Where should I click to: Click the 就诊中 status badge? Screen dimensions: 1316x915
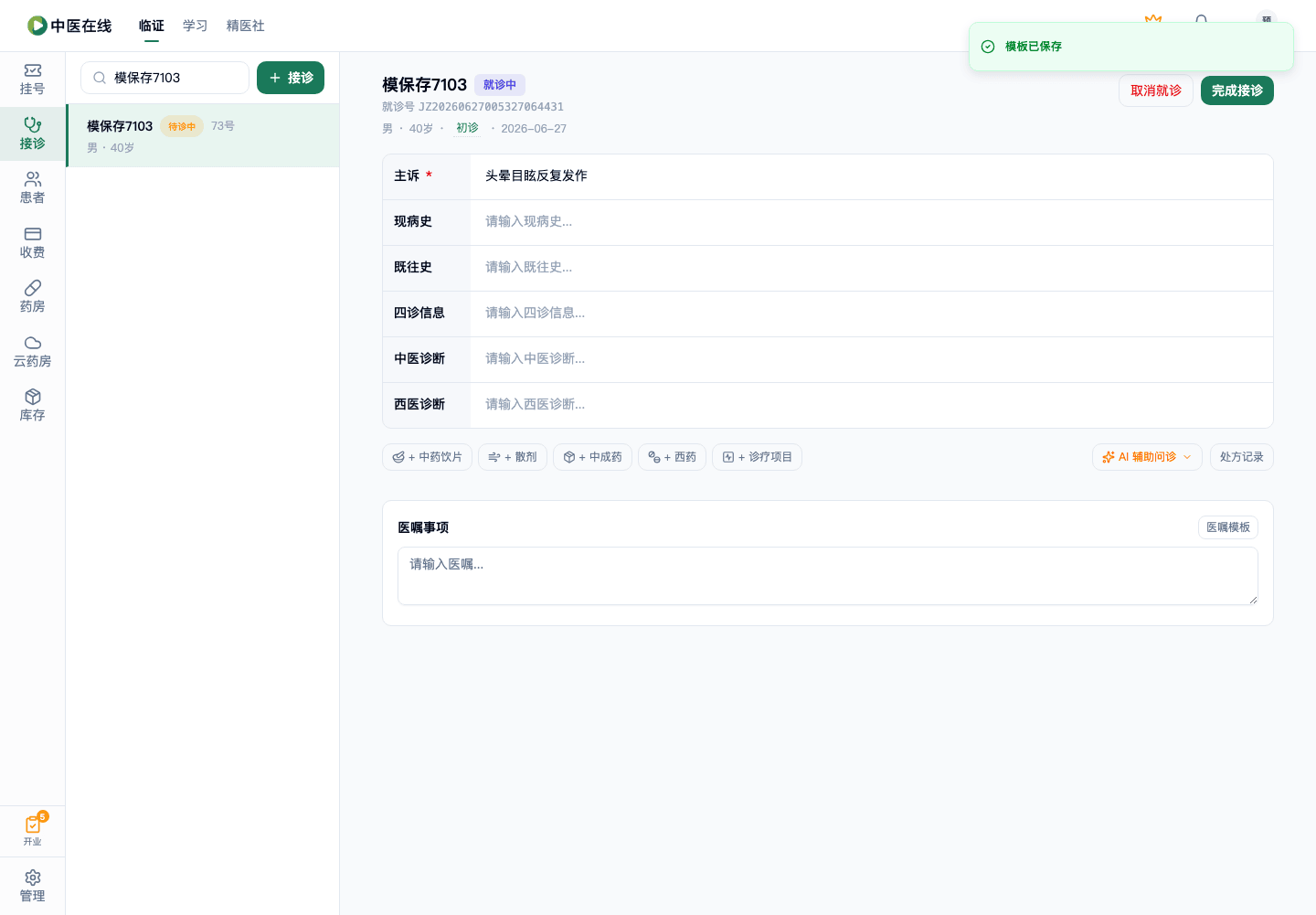pyautogui.click(x=500, y=85)
